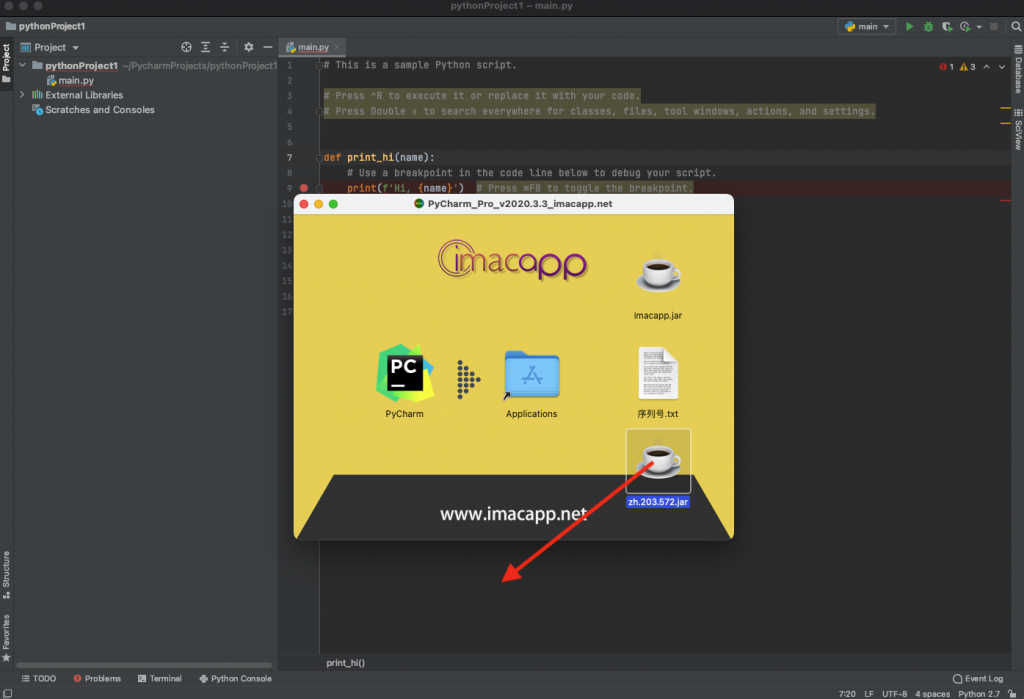Click the red error count indicator

(946, 67)
